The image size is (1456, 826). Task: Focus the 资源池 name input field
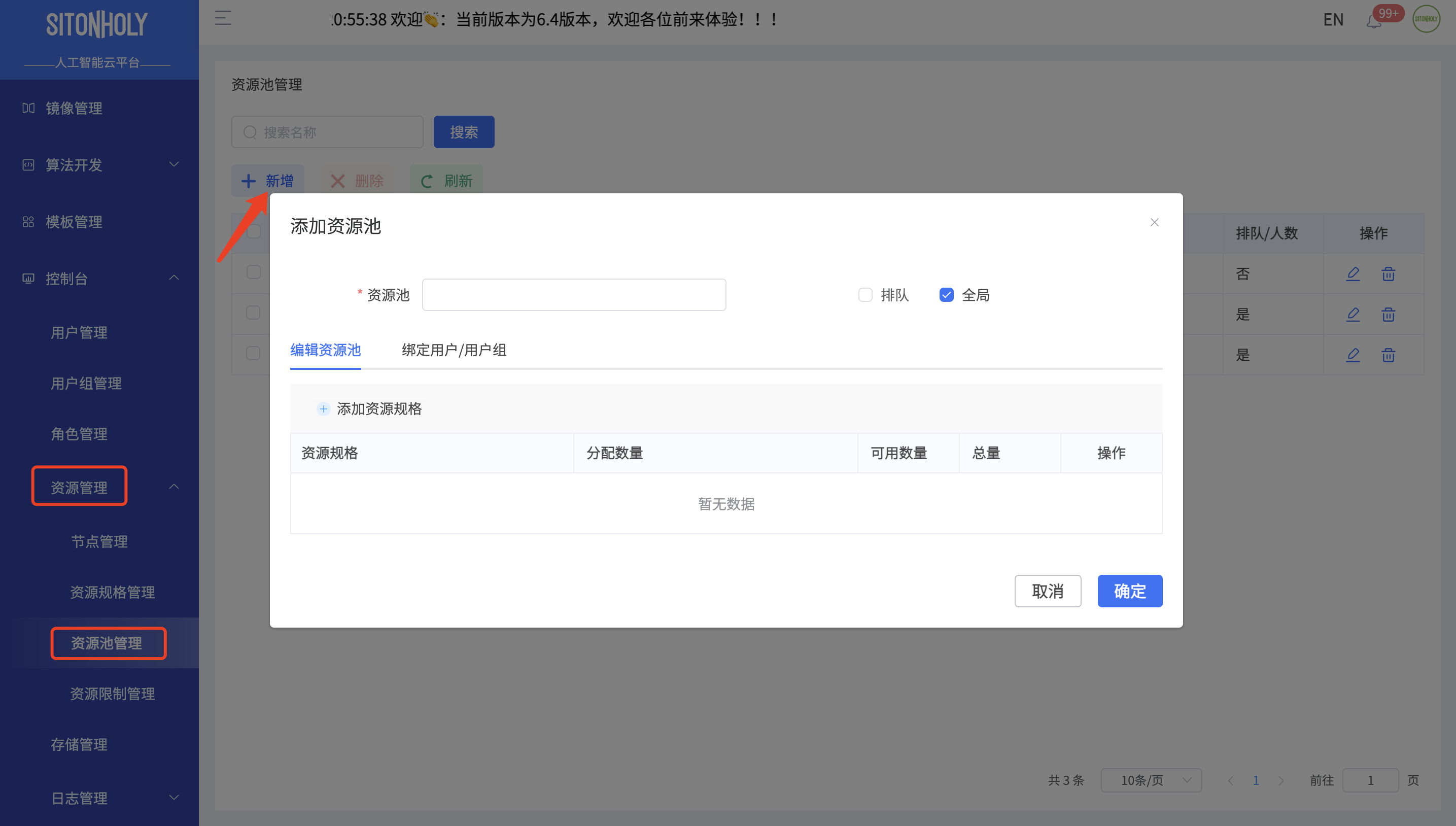[x=573, y=295]
